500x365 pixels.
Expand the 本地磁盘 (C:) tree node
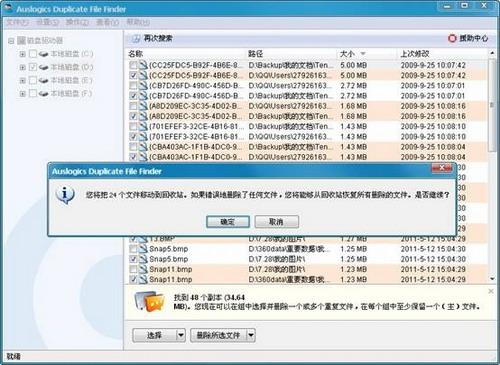(22, 54)
